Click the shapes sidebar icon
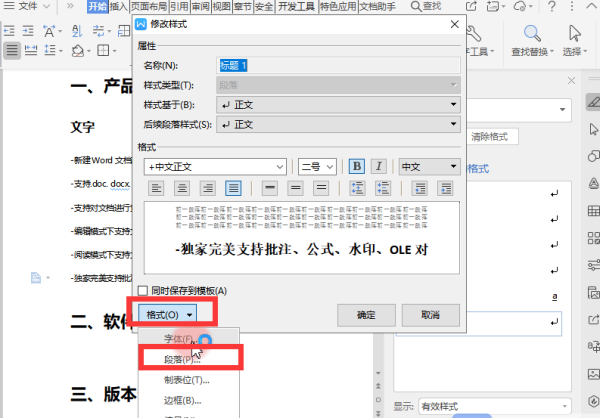600x418 pixels. click(x=593, y=156)
